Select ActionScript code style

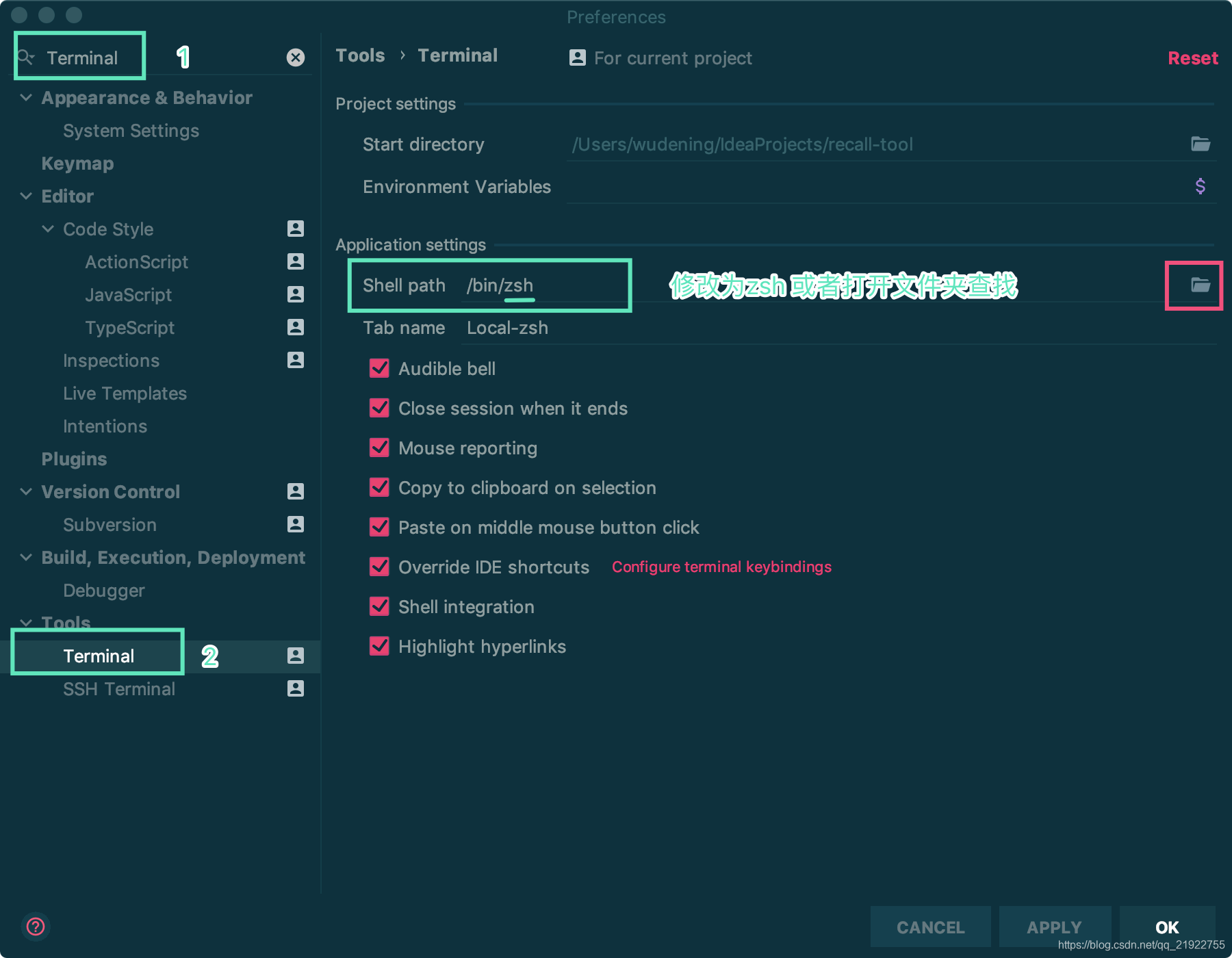pyautogui.click(x=136, y=262)
